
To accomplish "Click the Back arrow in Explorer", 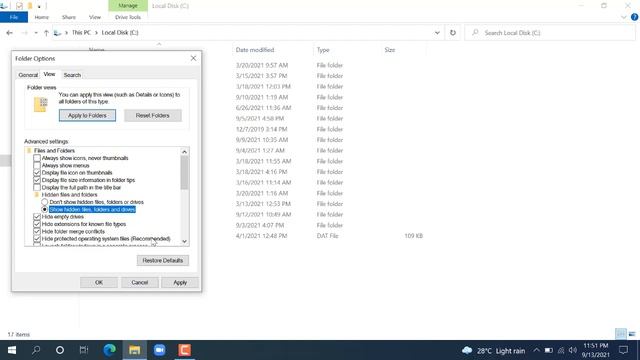I will (x=9, y=33).
